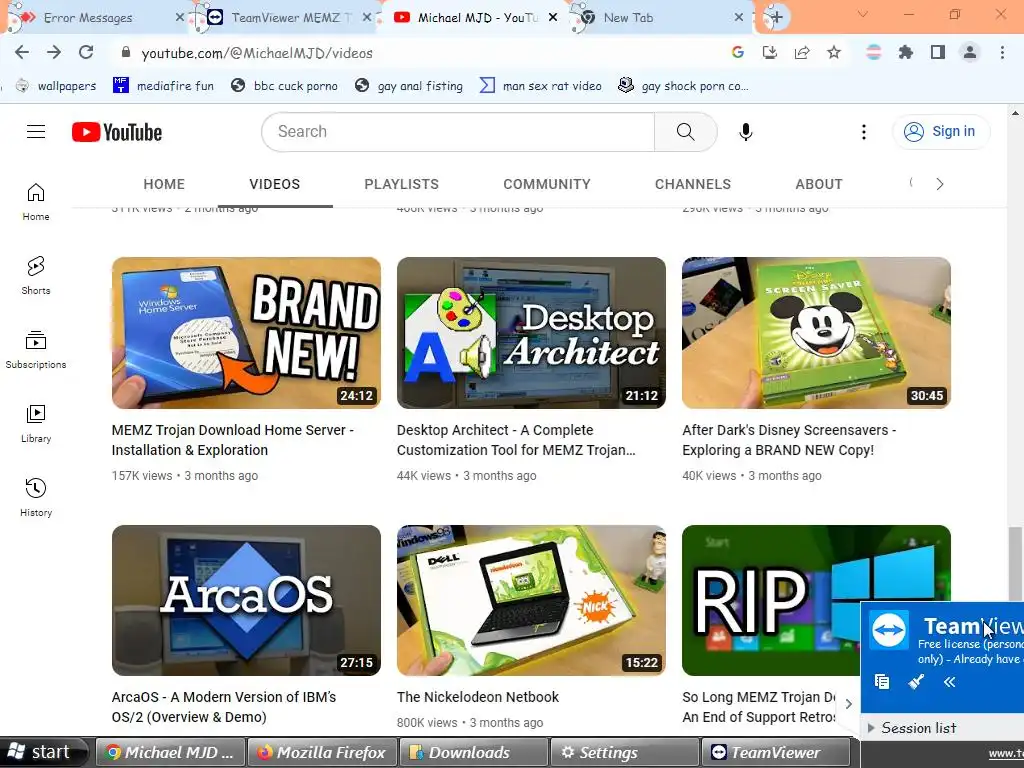
Task: Open YouTube settings three-dot menu
Action: [864, 132]
